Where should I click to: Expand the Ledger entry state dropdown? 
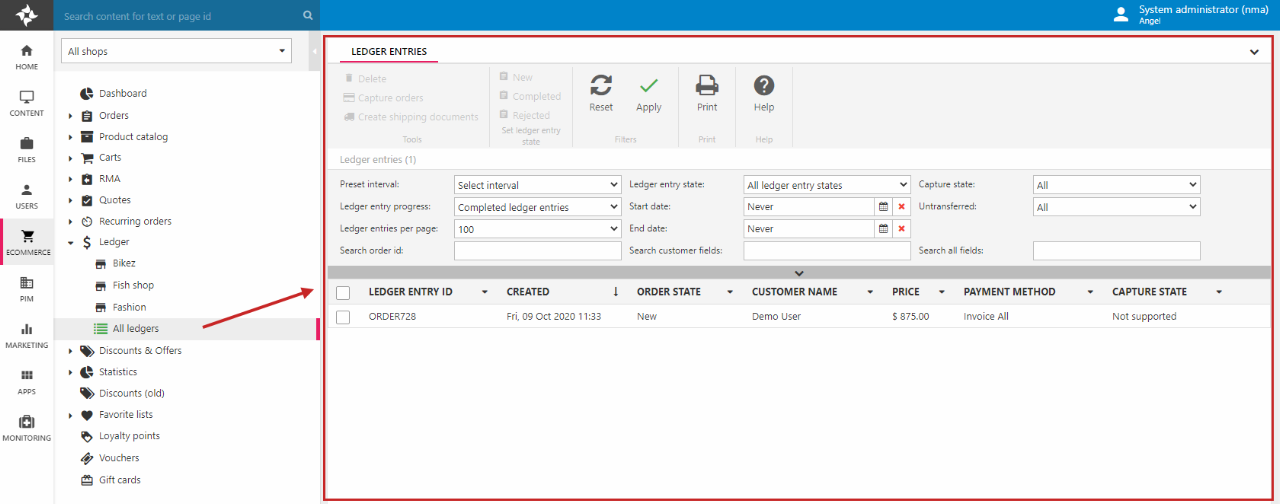[x=827, y=185]
